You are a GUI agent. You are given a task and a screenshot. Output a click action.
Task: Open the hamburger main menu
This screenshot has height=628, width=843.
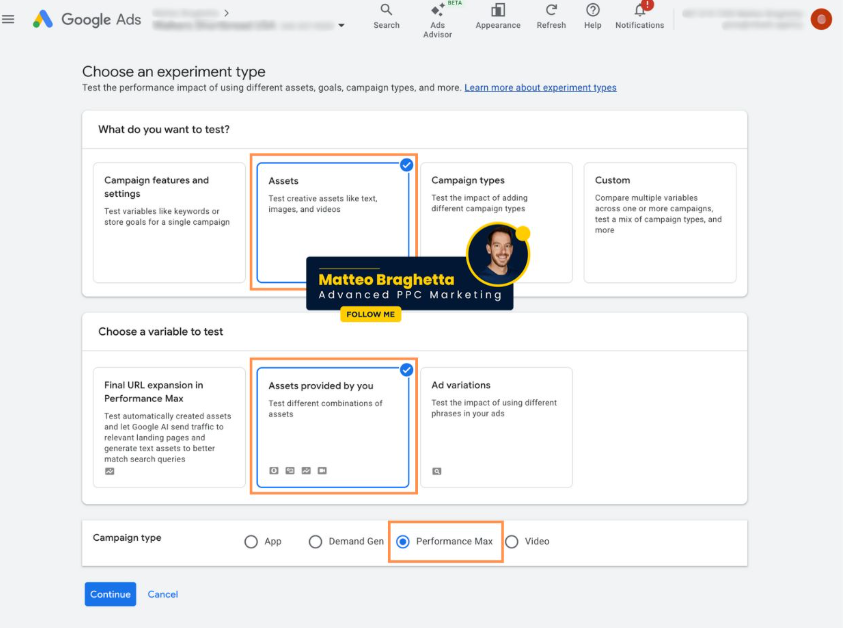point(9,19)
